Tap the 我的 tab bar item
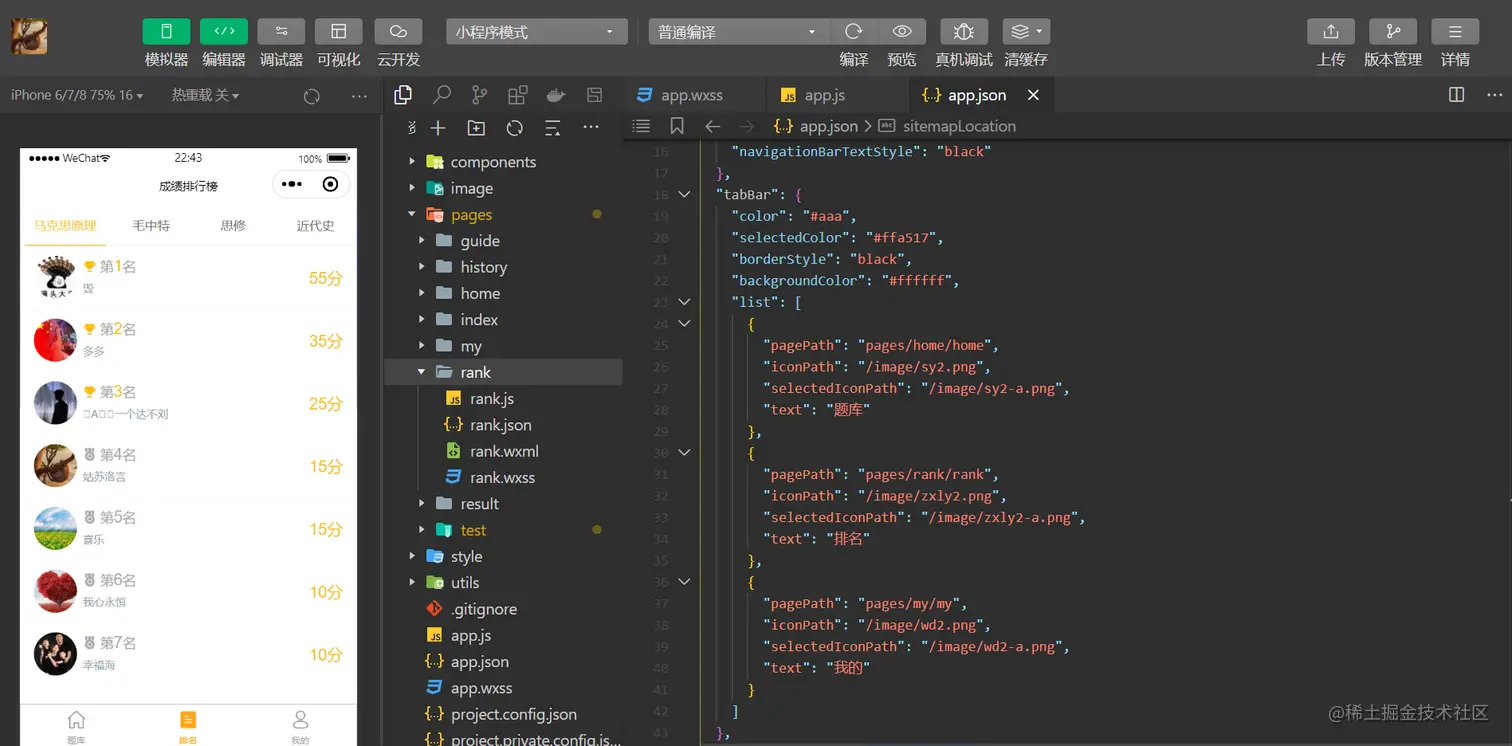 point(300,727)
